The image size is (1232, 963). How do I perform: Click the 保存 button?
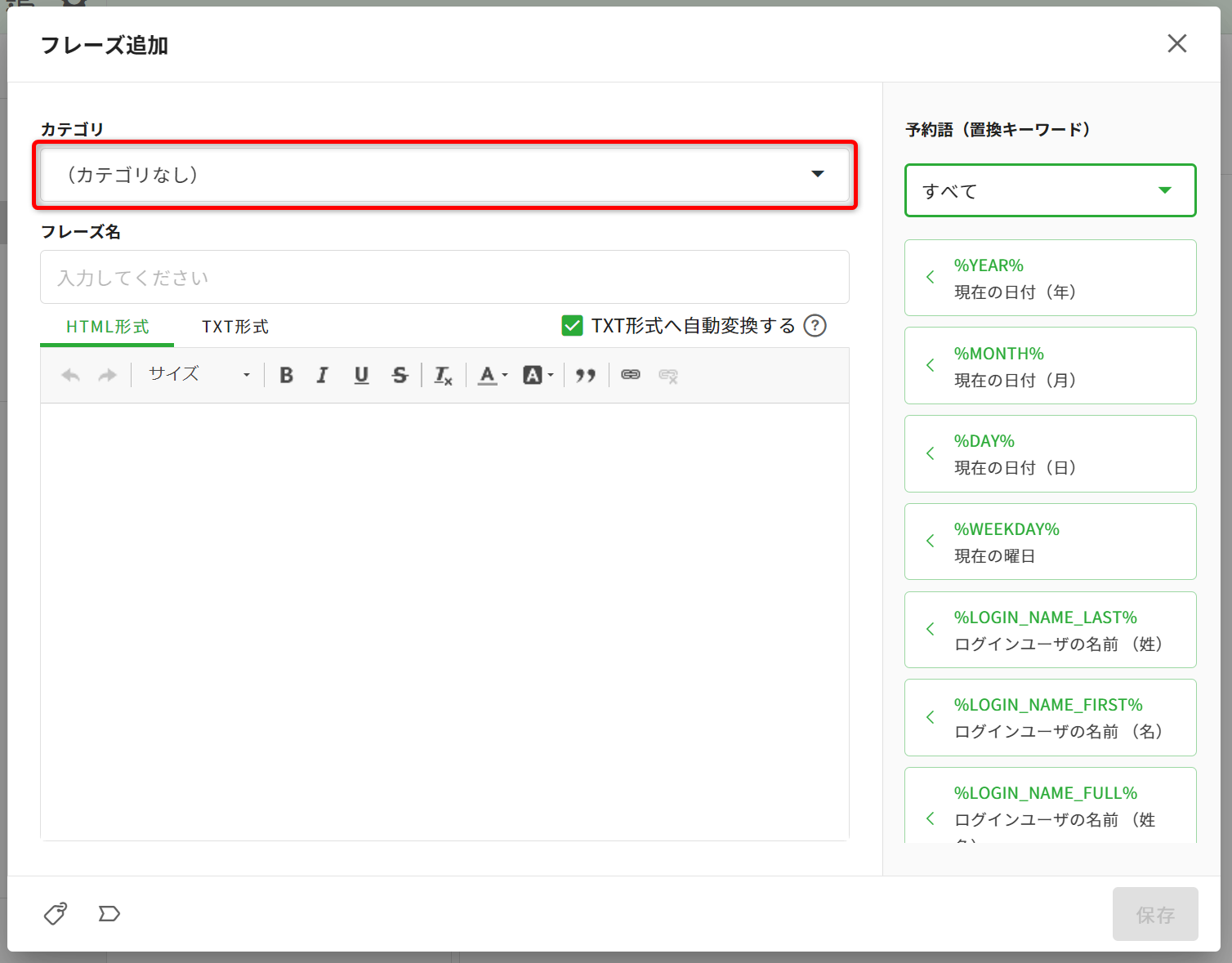(x=1154, y=914)
